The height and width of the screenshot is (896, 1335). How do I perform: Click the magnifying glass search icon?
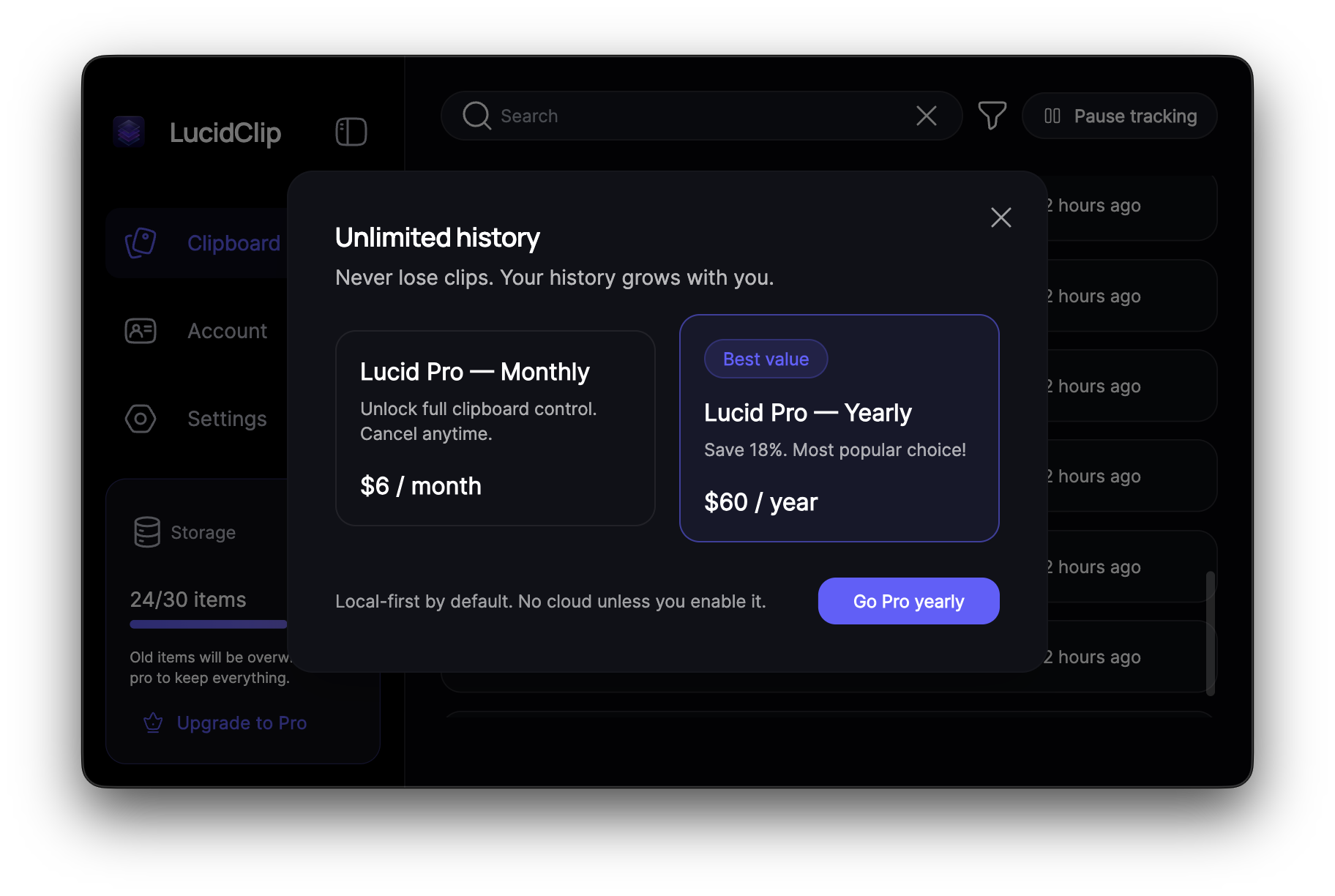[x=476, y=116]
